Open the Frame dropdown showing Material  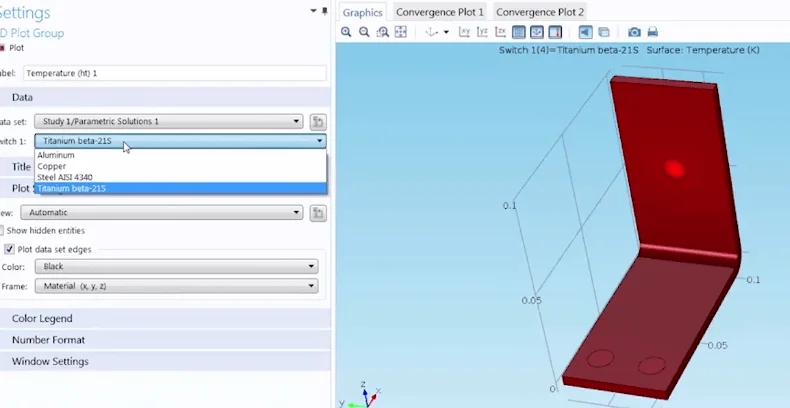tap(176, 286)
